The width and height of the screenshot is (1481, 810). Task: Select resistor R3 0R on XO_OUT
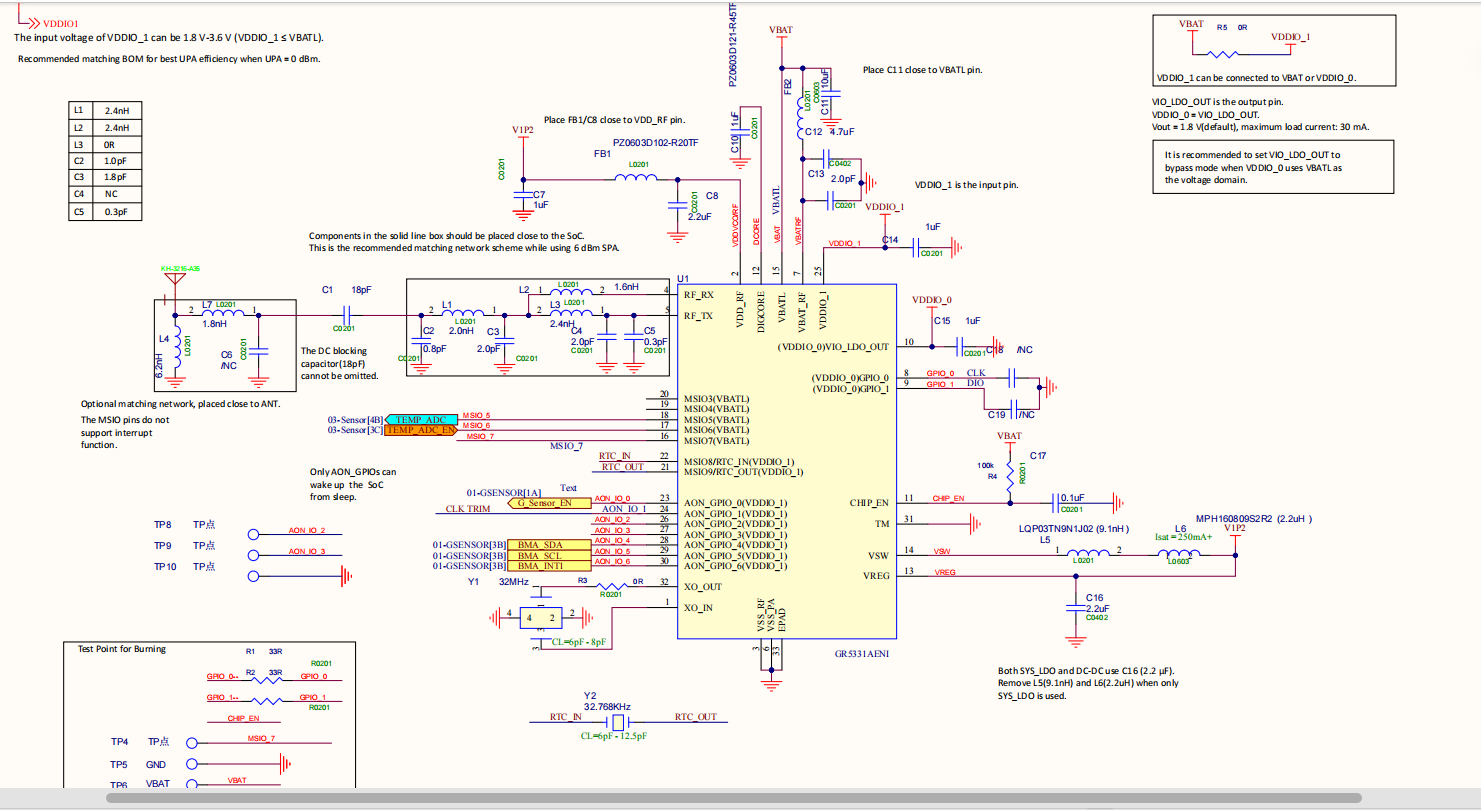pos(610,586)
